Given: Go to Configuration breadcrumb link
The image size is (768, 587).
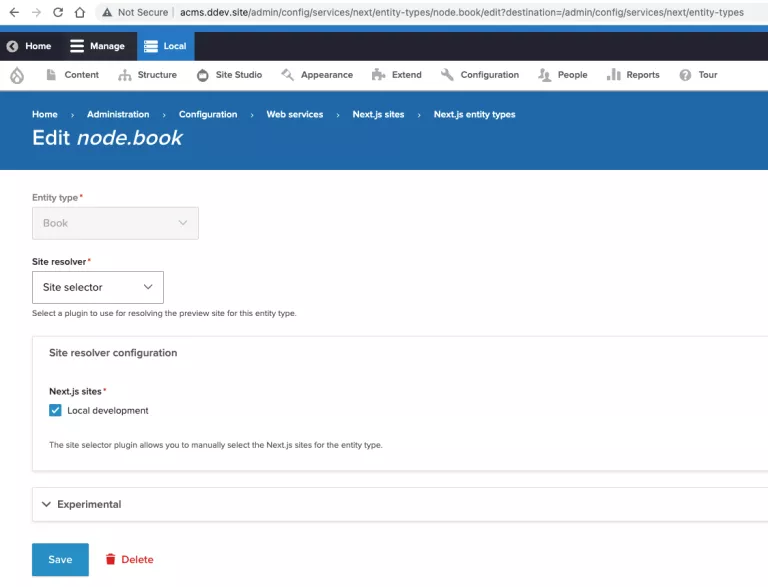Looking at the screenshot, I should click(x=208, y=114).
